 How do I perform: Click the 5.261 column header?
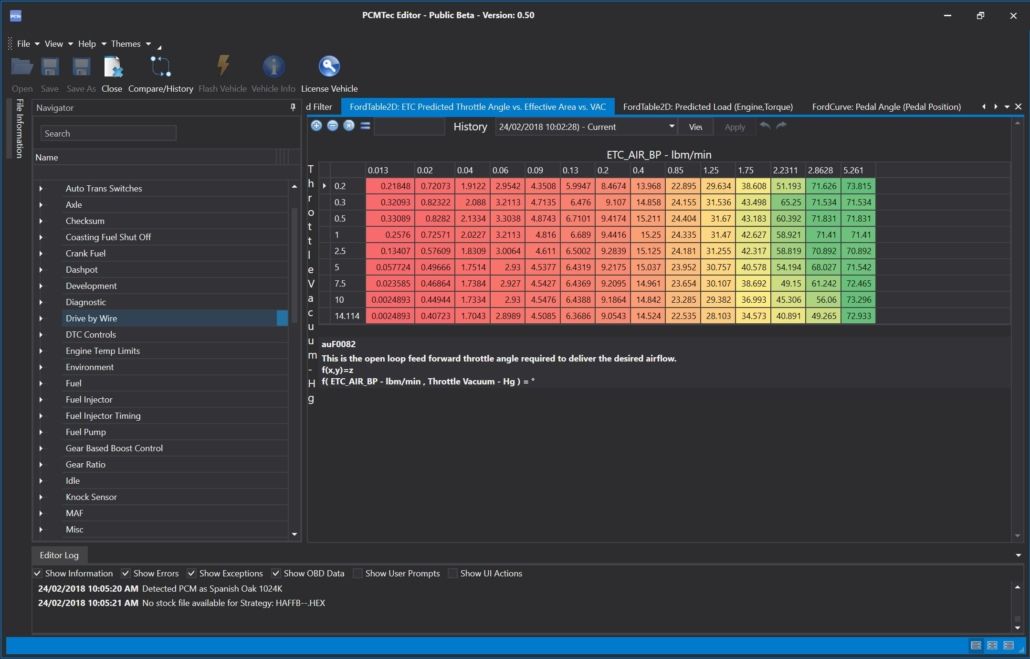858,170
